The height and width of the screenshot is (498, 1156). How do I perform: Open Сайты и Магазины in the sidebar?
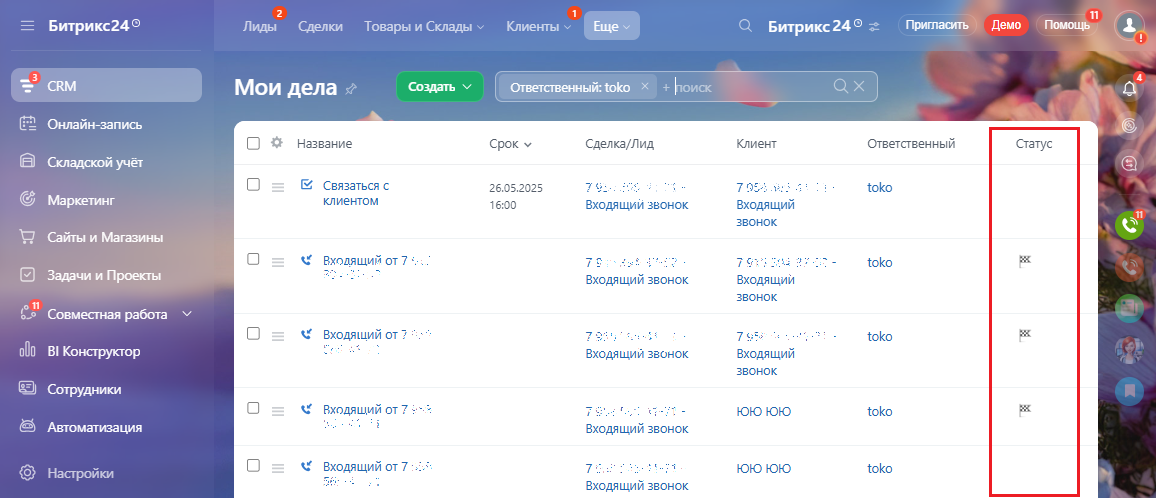(x=105, y=238)
